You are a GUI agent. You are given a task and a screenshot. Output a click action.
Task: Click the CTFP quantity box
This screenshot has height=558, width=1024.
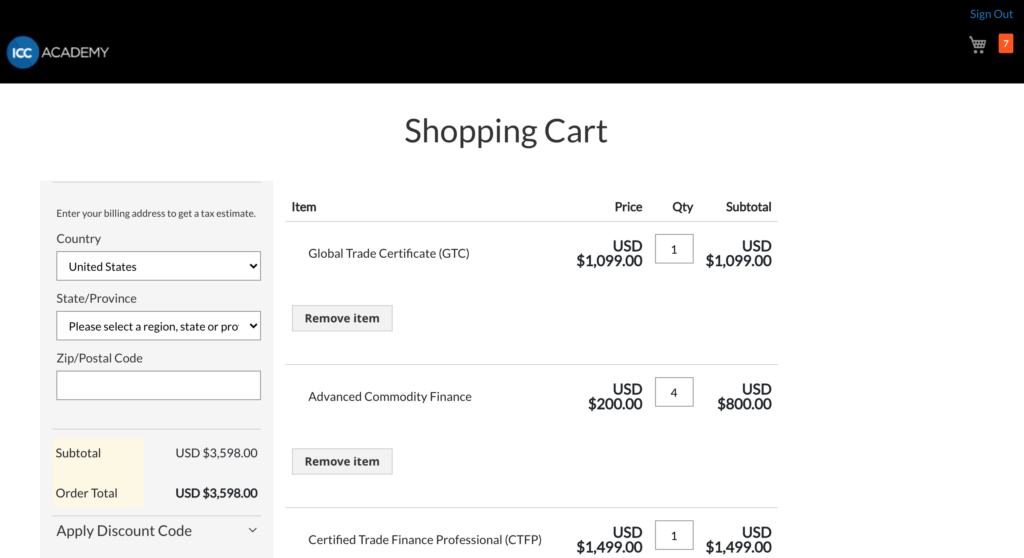click(674, 535)
